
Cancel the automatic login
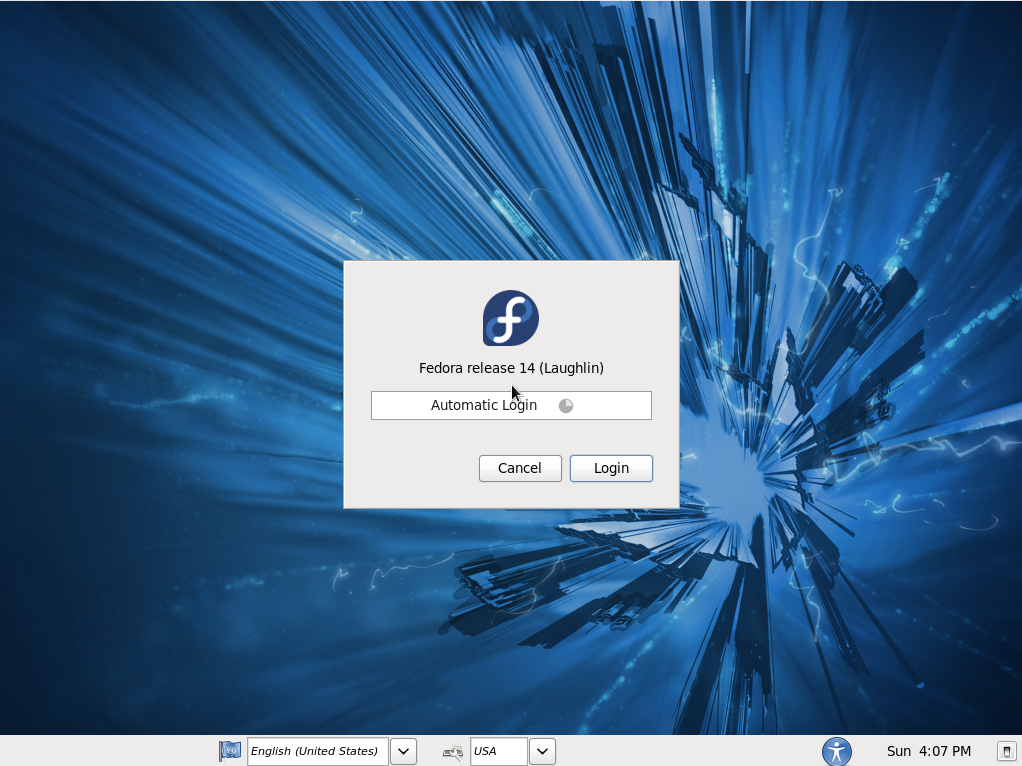[x=520, y=468]
